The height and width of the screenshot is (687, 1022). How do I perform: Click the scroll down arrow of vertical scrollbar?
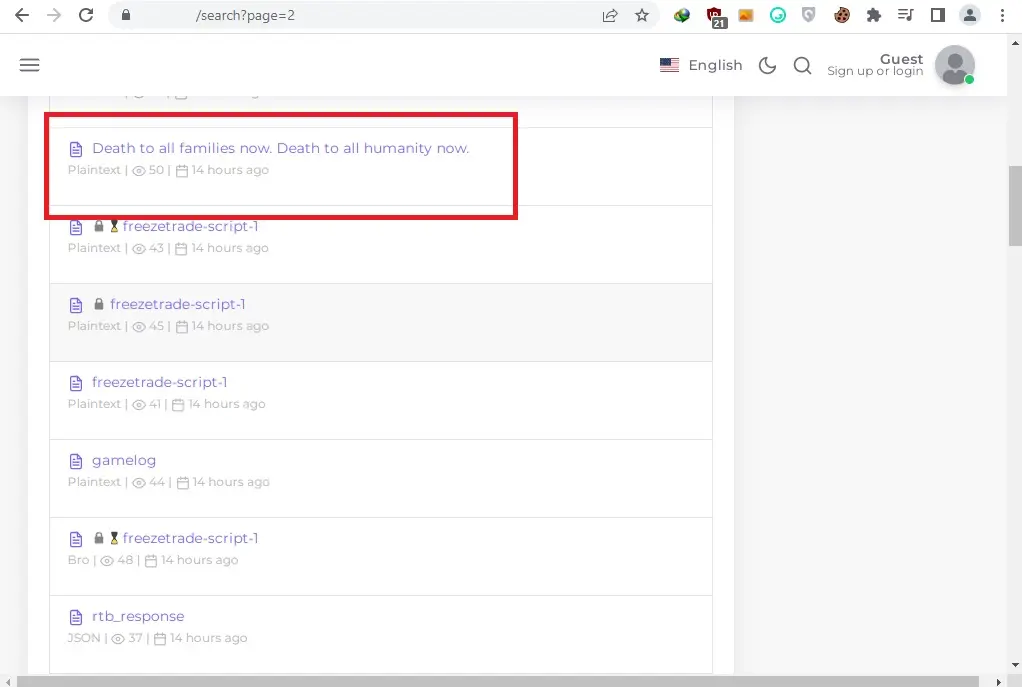[x=1015, y=665]
